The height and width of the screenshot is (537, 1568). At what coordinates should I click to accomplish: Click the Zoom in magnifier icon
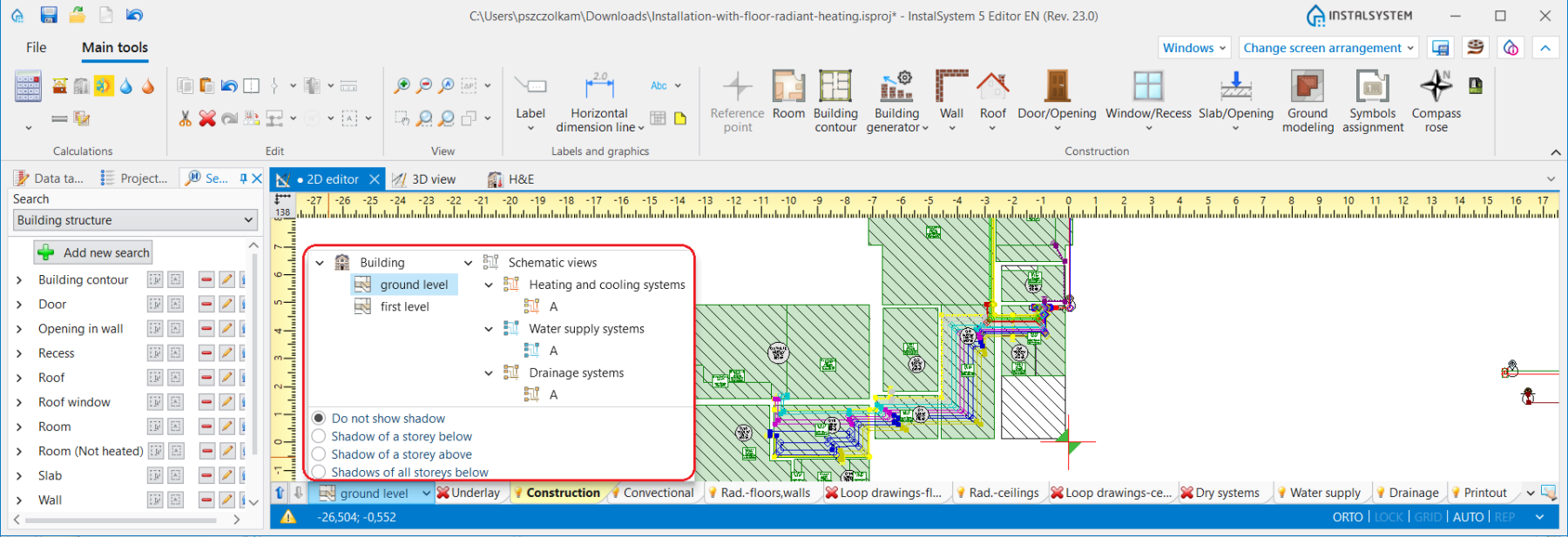coord(402,85)
